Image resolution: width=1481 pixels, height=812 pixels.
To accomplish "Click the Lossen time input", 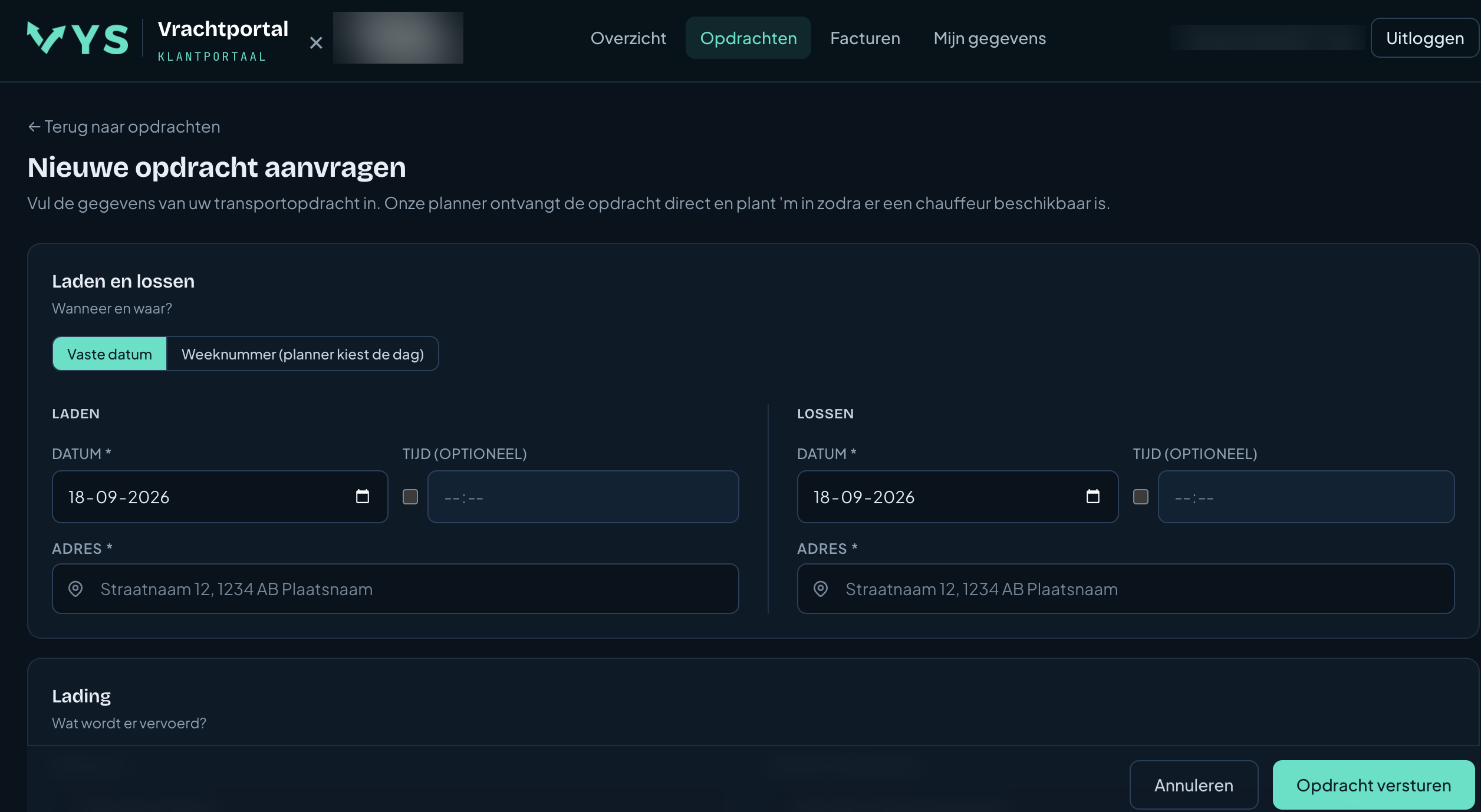I will tap(1306, 497).
